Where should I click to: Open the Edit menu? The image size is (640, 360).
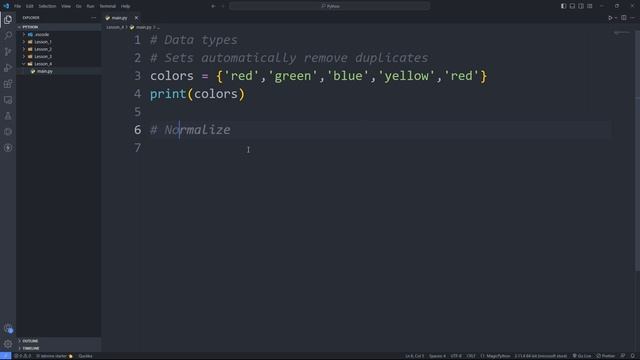point(30,6)
